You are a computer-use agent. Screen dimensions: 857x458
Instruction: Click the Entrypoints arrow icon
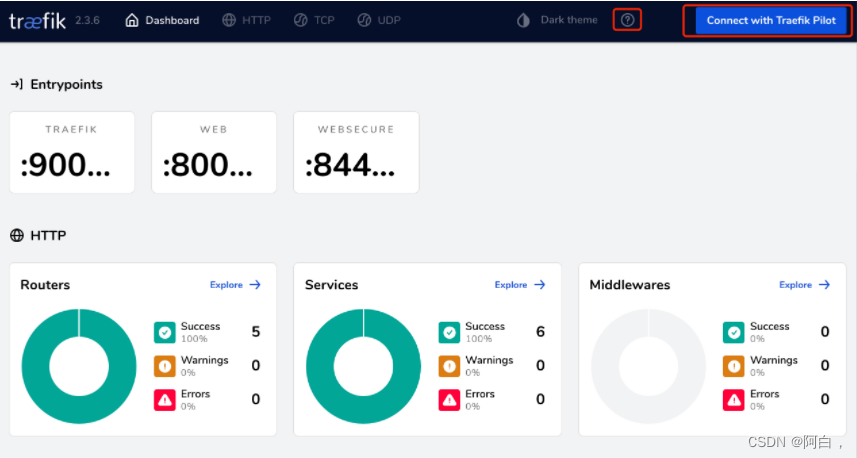17,84
